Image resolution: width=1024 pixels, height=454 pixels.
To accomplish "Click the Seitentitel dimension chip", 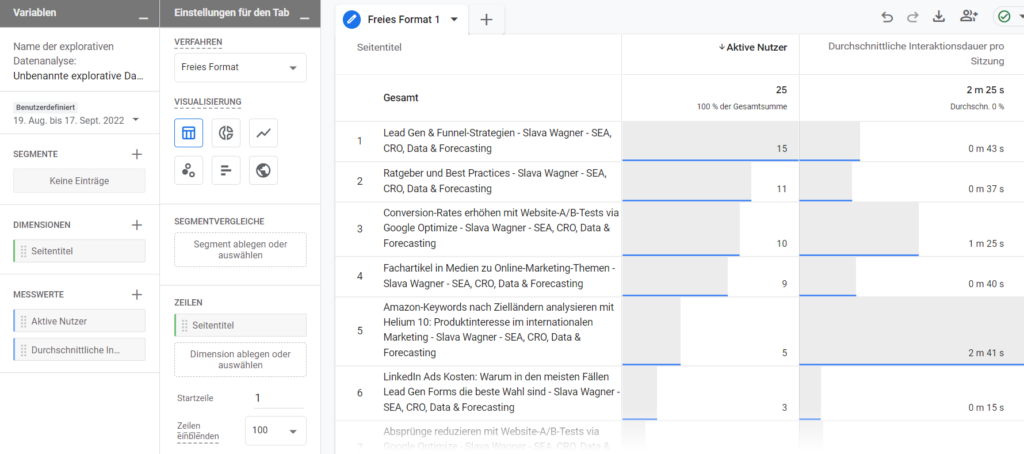I will pyautogui.click(x=79, y=251).
